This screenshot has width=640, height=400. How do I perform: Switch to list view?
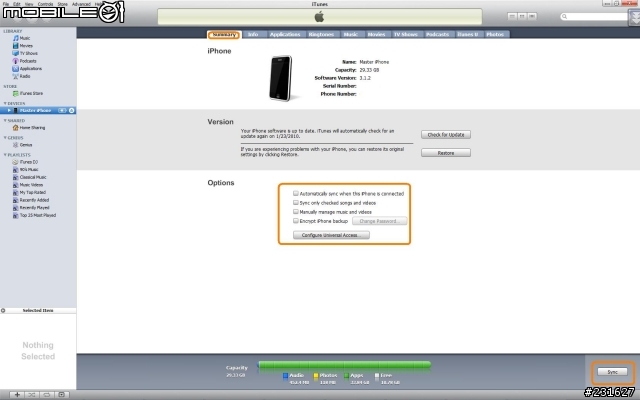coord(512,16)
